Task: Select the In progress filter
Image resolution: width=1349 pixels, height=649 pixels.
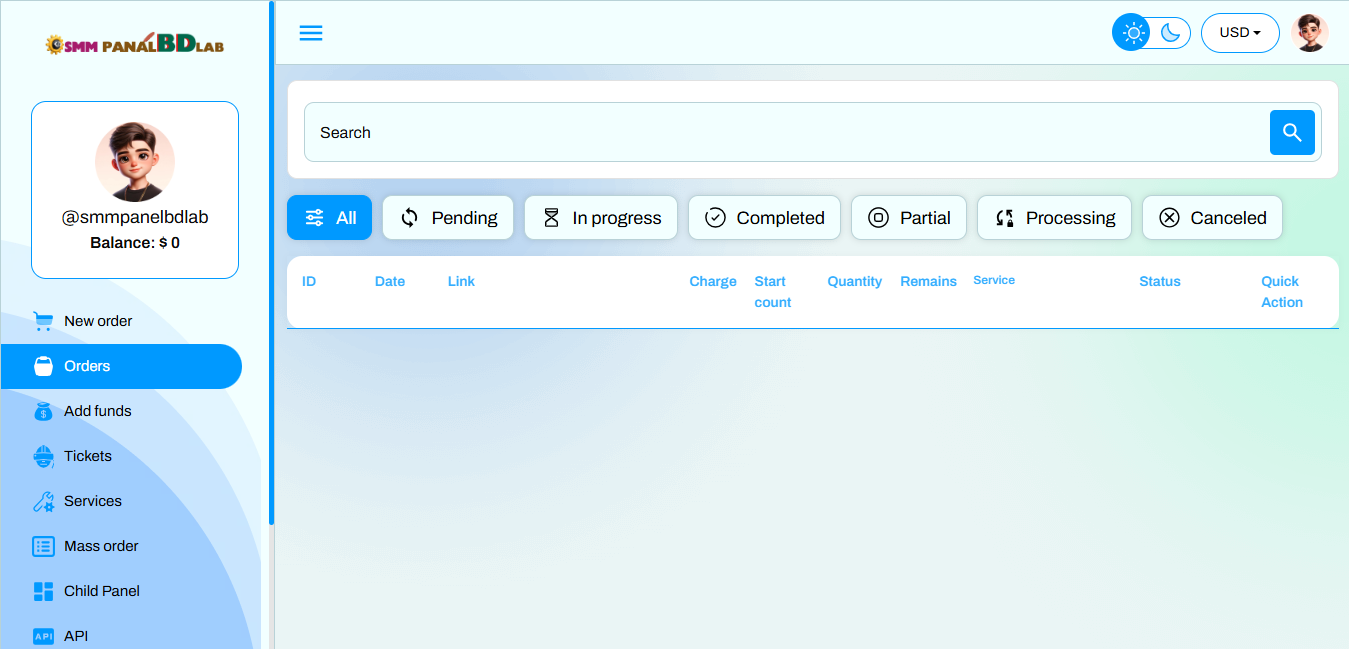Action: (601, 218)
